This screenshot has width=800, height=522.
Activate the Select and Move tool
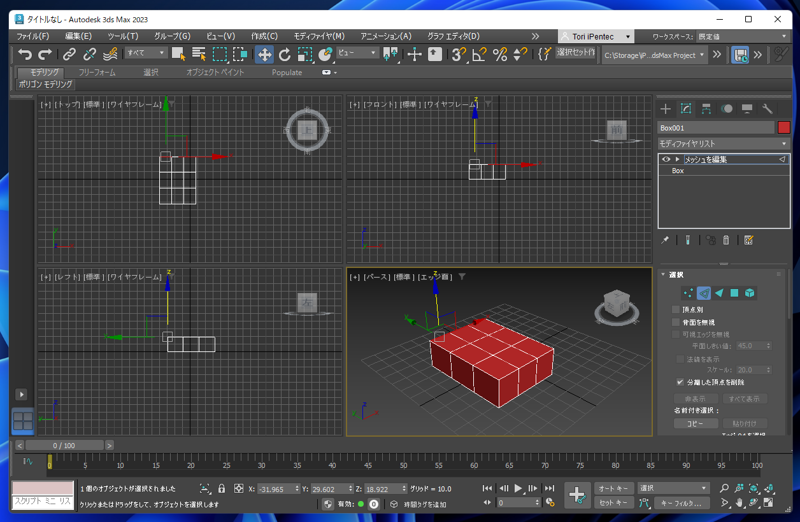tap(264, 54)
